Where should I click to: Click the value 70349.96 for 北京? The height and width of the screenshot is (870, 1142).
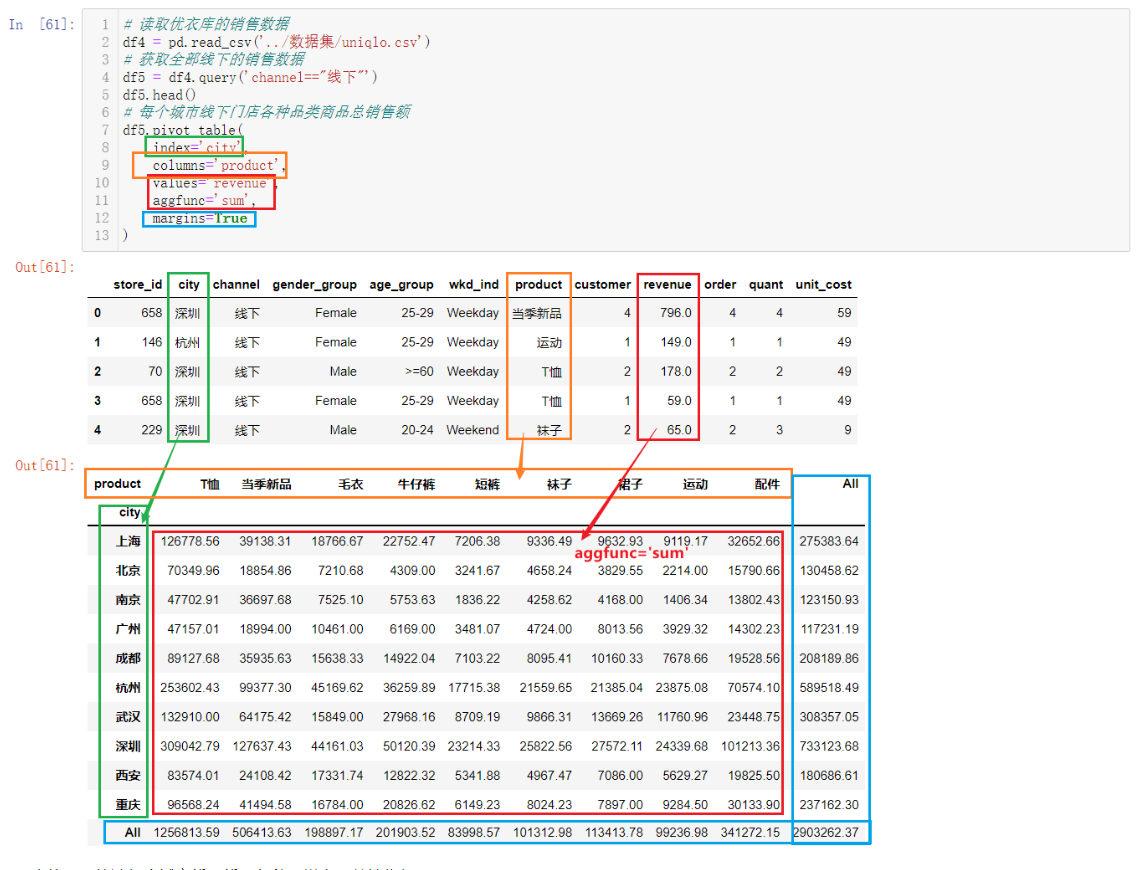click(x=193, y=571)
